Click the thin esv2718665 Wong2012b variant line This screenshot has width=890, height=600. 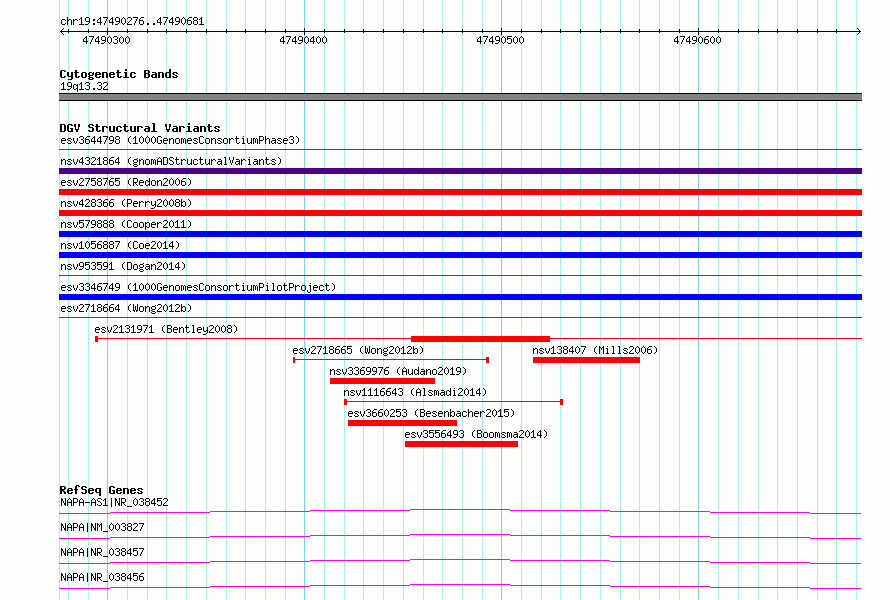(x=391, y=360)
